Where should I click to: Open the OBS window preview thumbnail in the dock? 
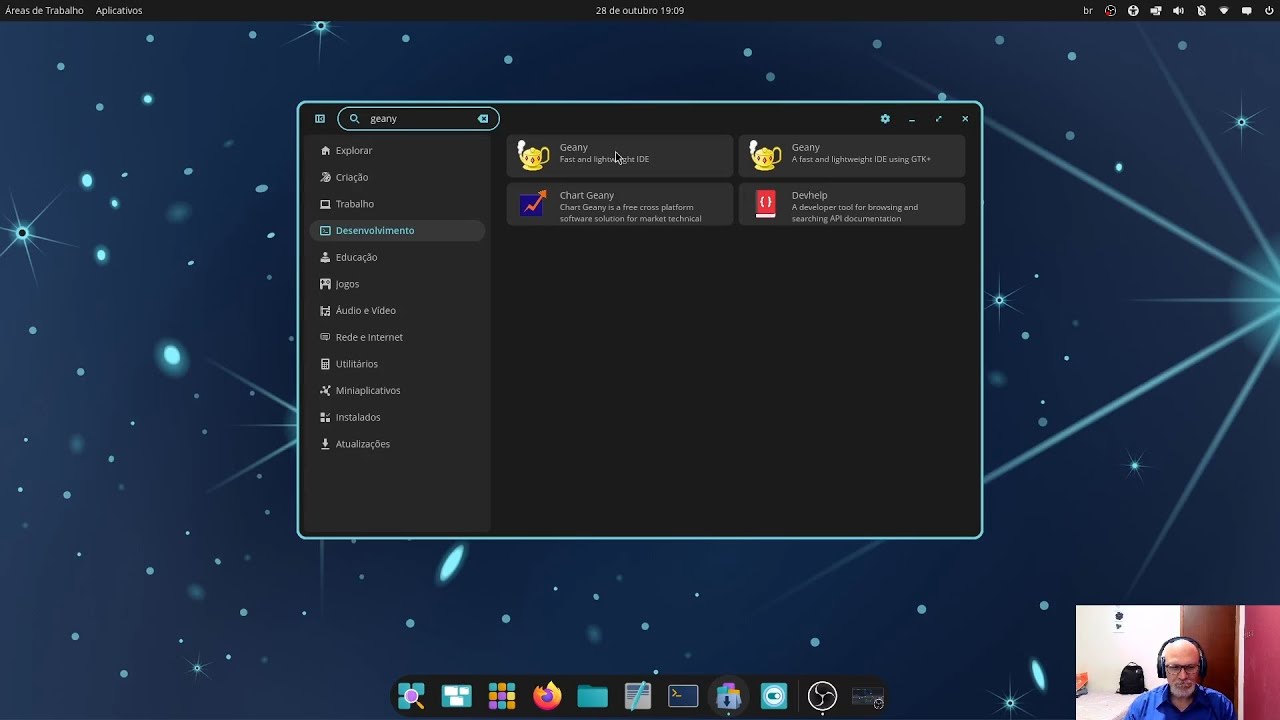tap(867, 697)
